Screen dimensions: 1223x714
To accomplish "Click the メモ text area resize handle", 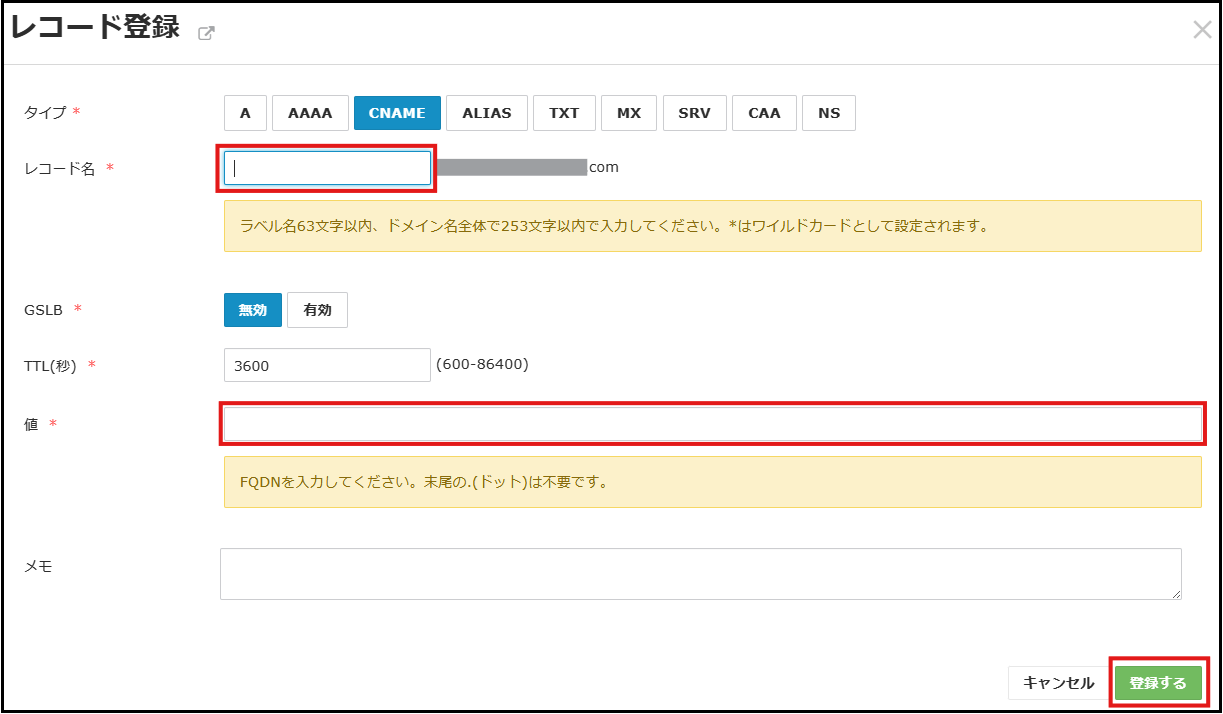I will pos(1176,594).
